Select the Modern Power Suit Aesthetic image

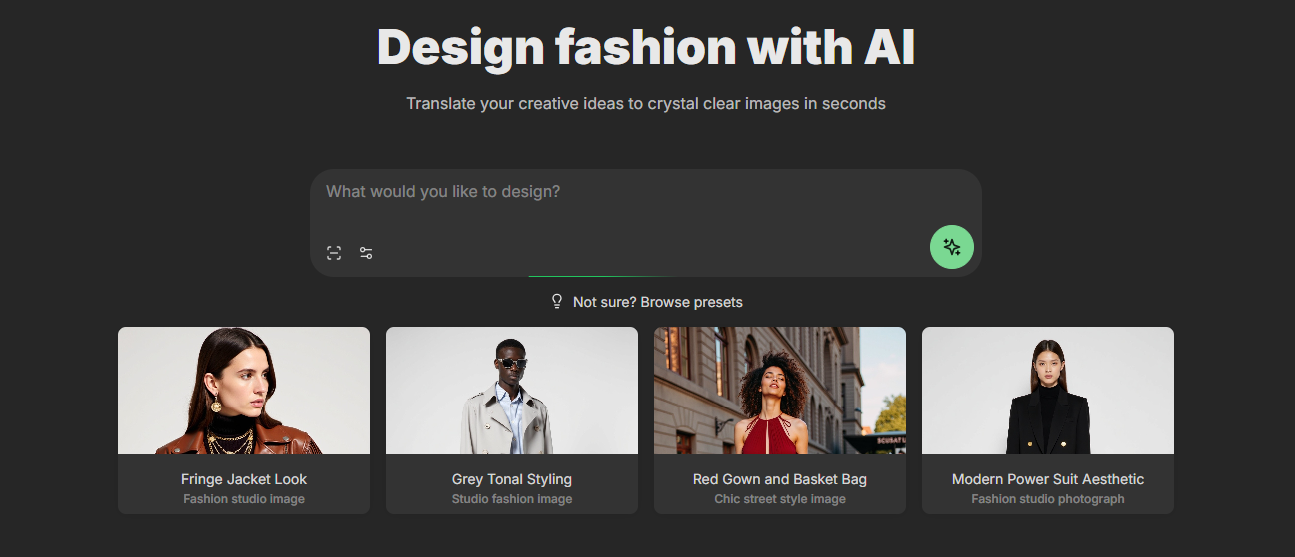(x=1048, y=391)
